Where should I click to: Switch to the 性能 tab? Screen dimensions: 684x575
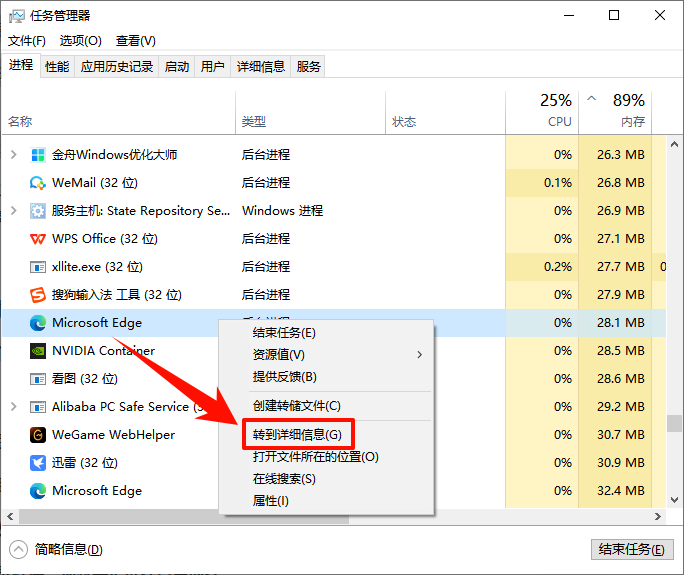(x=57, y=67)
